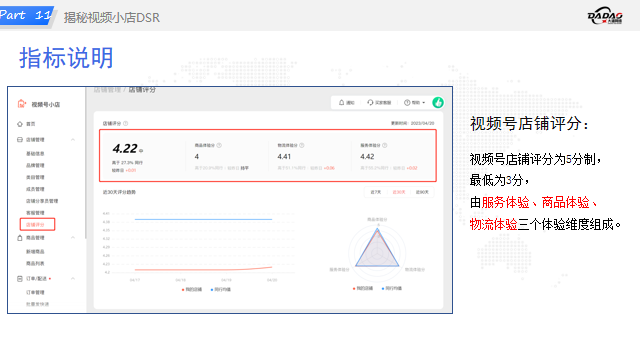Viewport: 640px width, 360px height.
Task: Click the 店铺管理 breadcrumb link
Action: point(107,90)
